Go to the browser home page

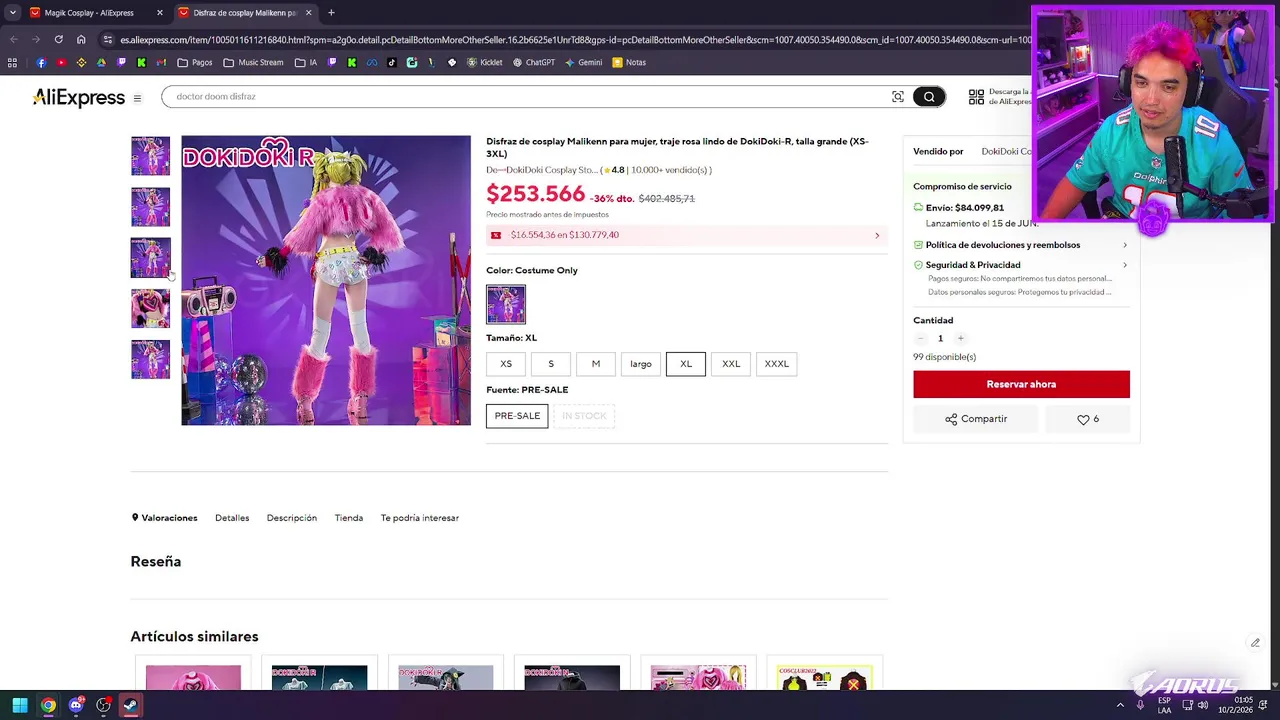click(x=81, y=39)
